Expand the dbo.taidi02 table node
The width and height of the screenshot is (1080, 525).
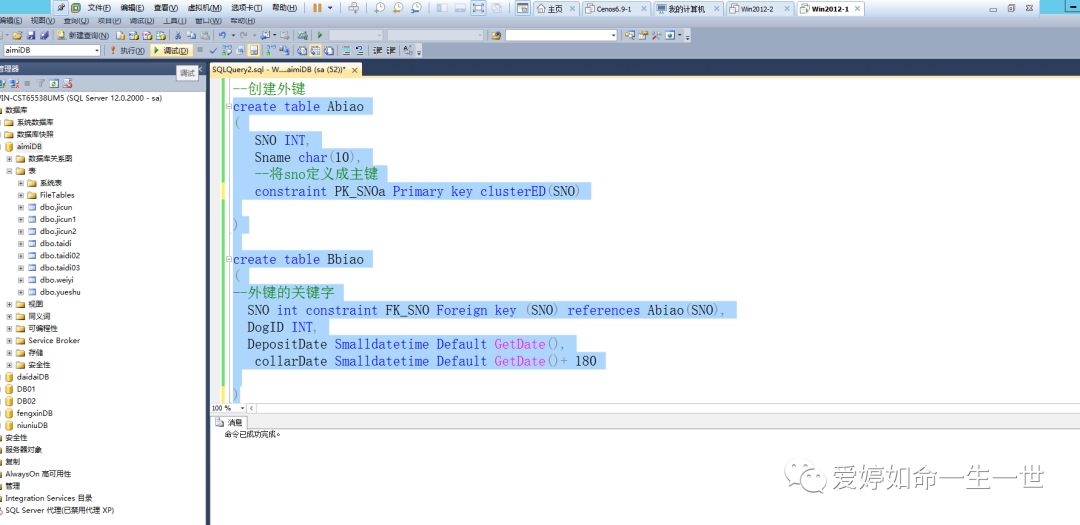coord(21,256)
